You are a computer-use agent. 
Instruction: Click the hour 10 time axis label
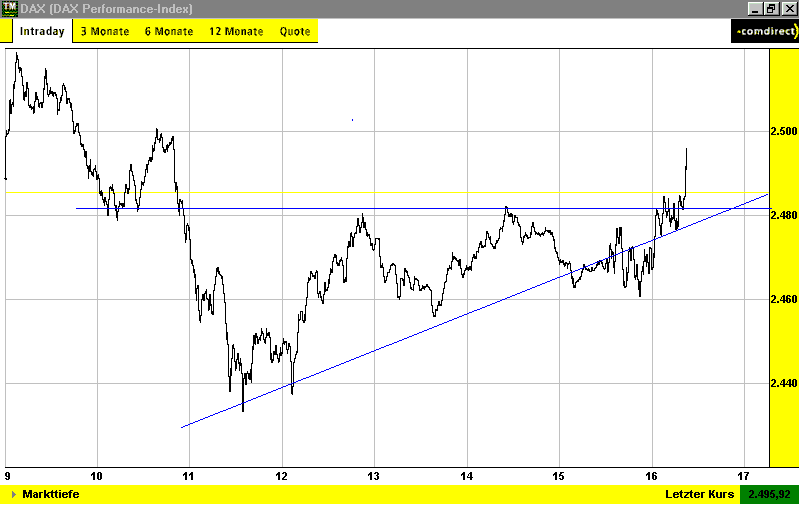[96, 476]
